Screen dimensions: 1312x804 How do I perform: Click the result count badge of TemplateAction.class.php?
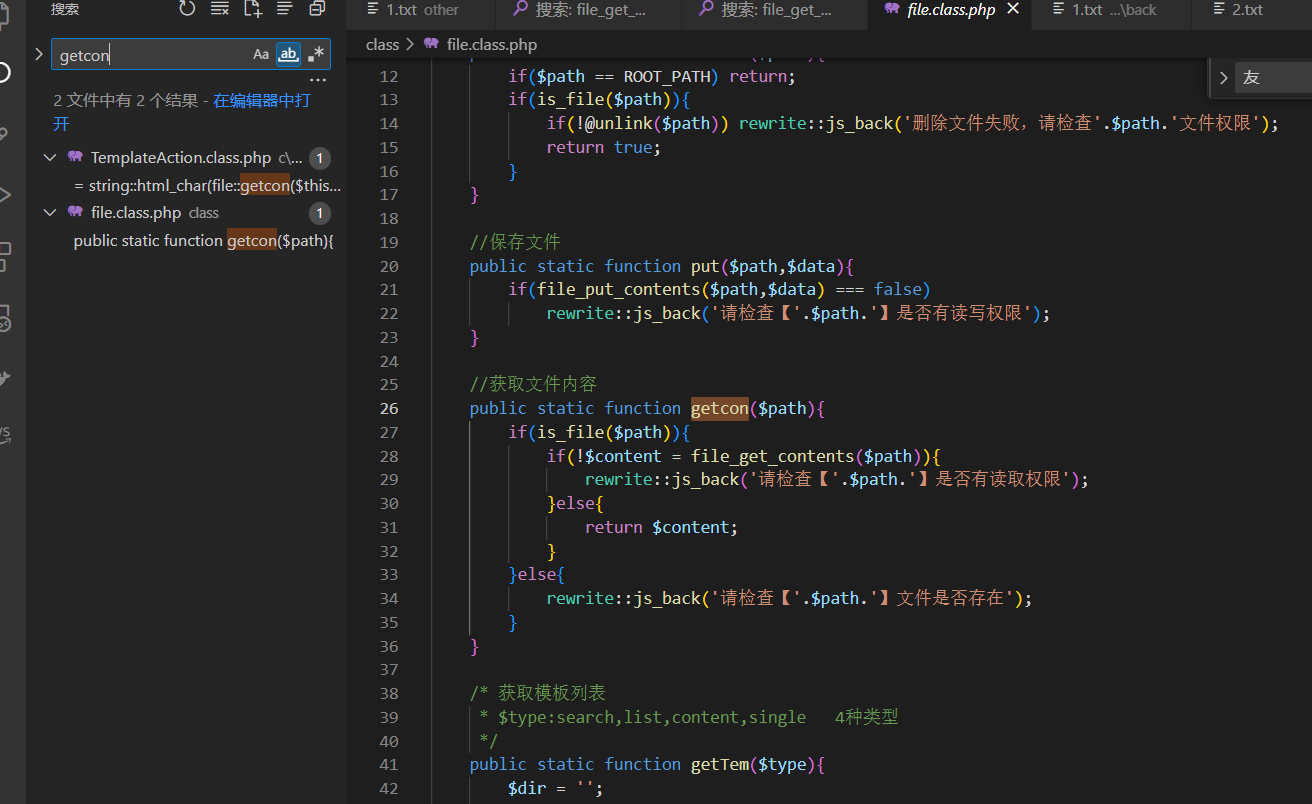pyautogui.click(x=319, y=158)
